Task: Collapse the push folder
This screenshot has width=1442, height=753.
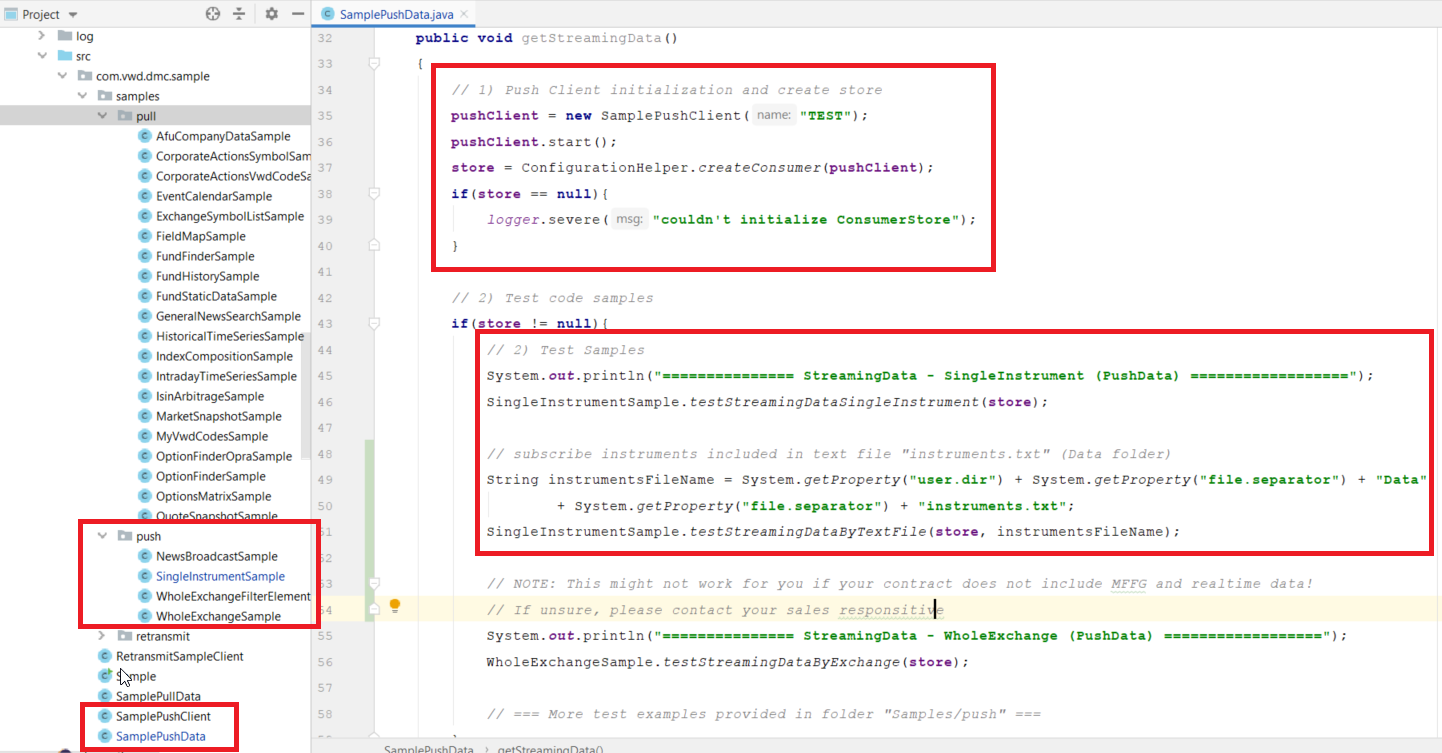Action: tap(102, 536)
